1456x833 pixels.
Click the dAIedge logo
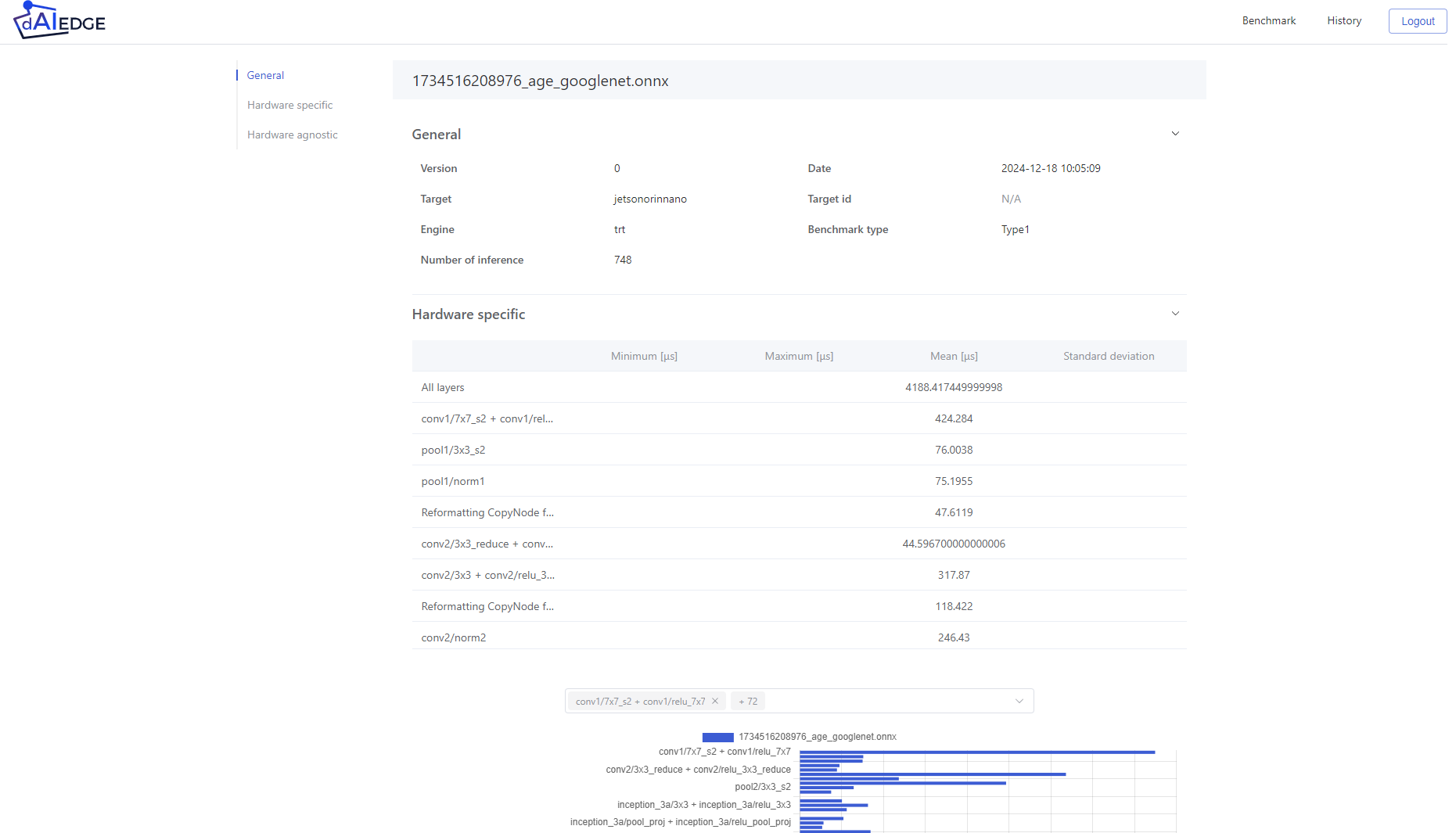pos(59,20)
